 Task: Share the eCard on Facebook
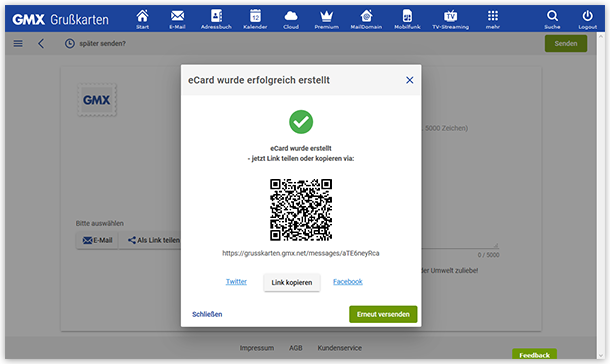(348, 282)
